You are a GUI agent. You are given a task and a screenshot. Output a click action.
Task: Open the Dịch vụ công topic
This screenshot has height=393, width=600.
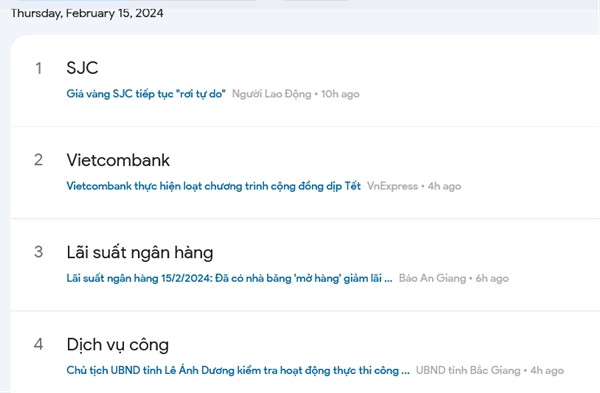[117, 345]
